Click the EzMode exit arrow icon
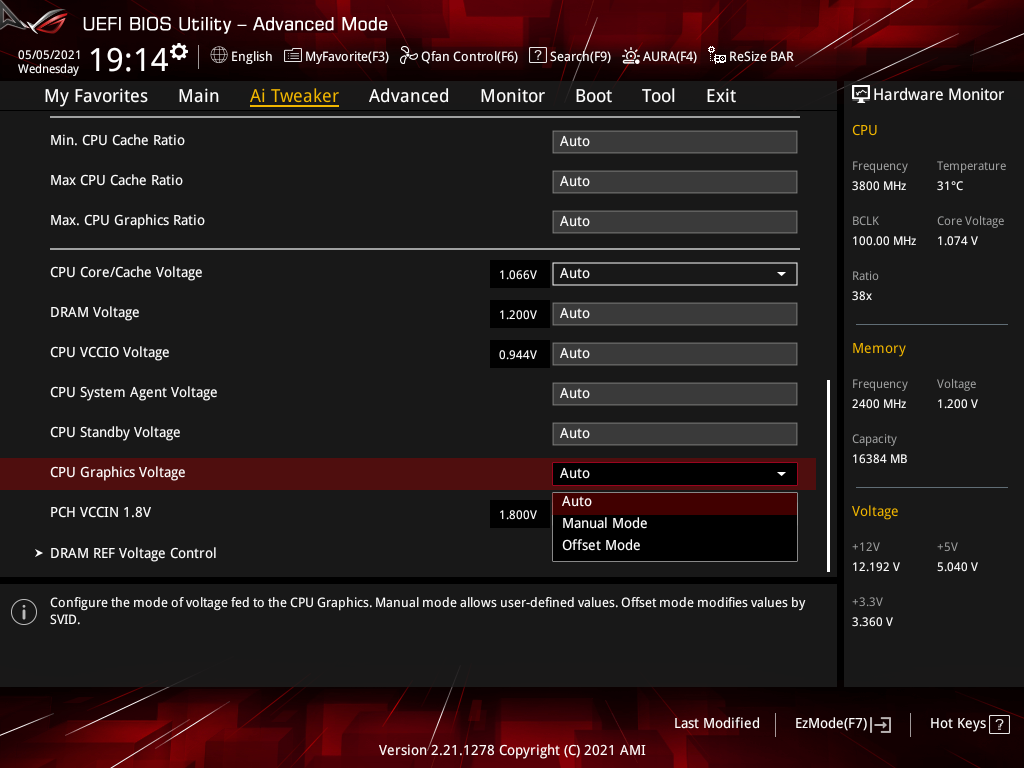The width and height of the screenshot is (1024, 768). coord(881,724)
